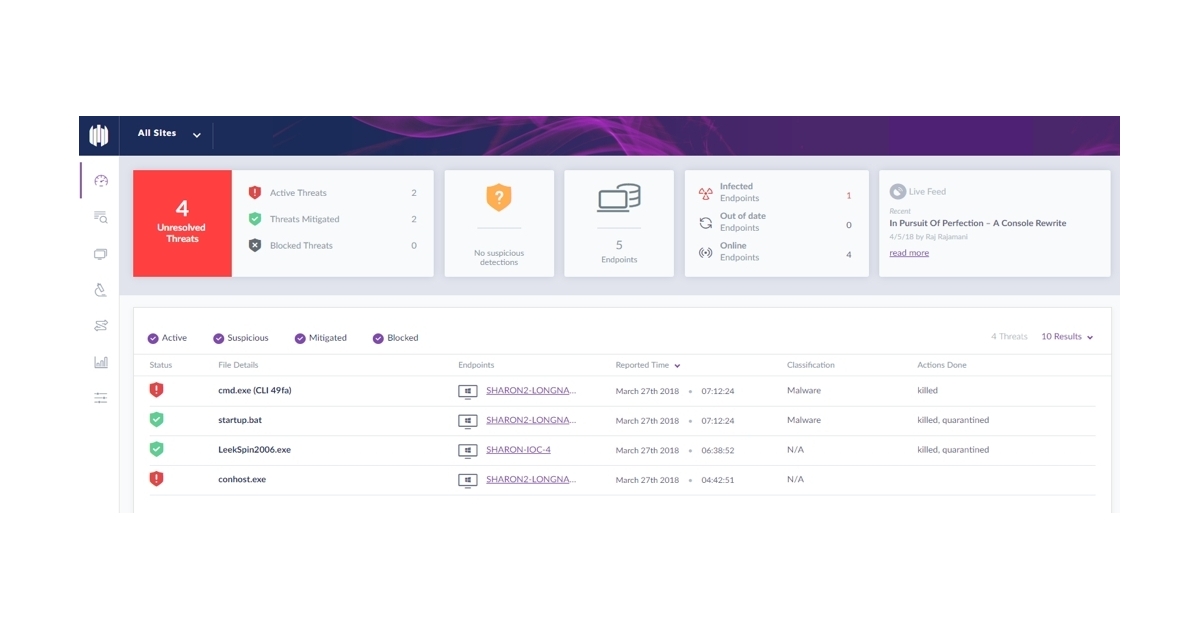Open the Activity arrows icon in sidebar
The height and width of the screenshot is (627, 1200).
coord(99,325)
